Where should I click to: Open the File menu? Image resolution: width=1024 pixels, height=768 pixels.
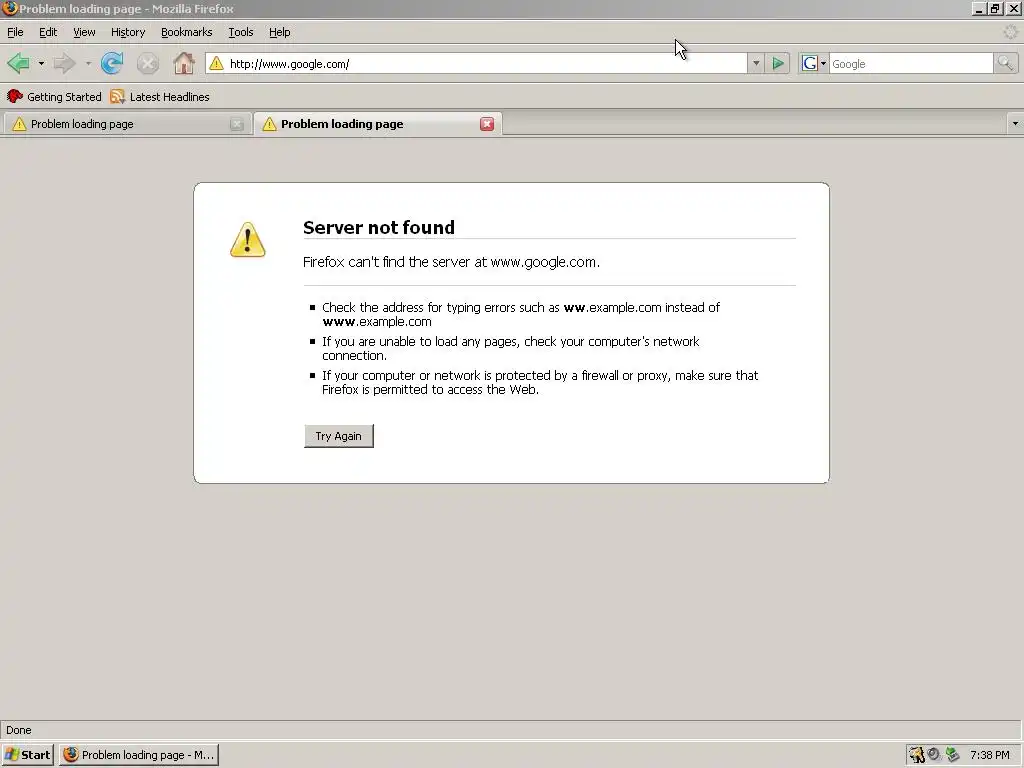click(x=15, y=32)
